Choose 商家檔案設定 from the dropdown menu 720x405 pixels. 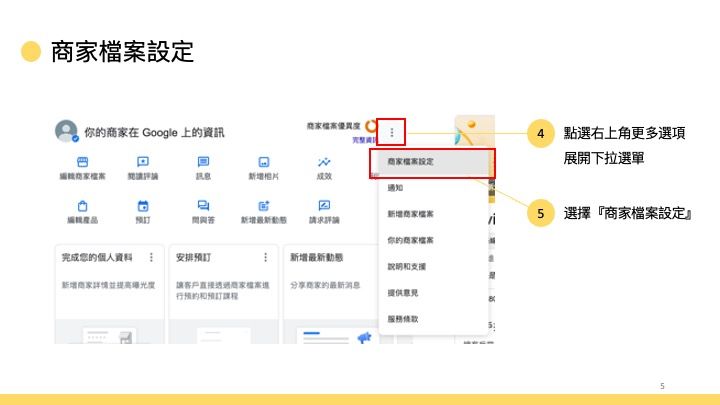pos(410,161)
